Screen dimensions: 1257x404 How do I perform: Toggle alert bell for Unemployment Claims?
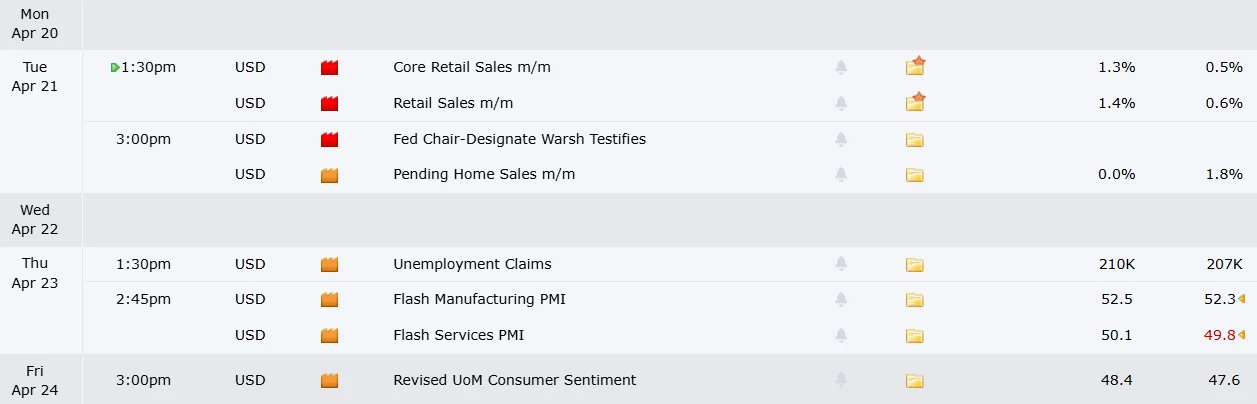[x=841, y=265]
